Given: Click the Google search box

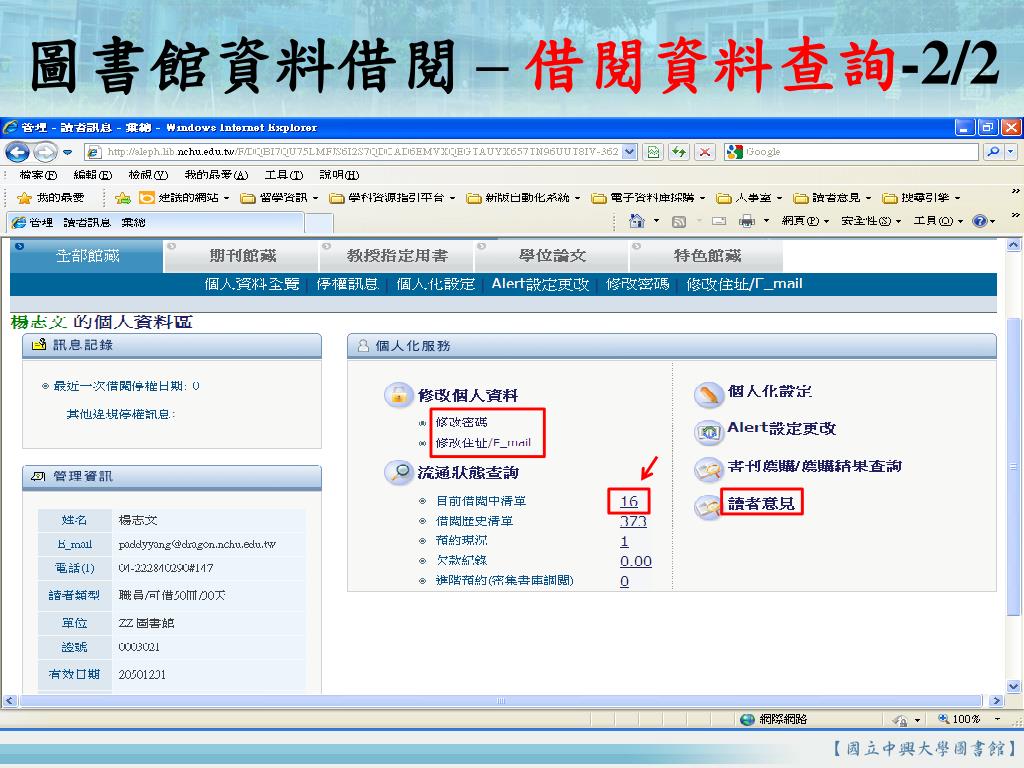Looking at the screenshot, I should pos(852,152).
